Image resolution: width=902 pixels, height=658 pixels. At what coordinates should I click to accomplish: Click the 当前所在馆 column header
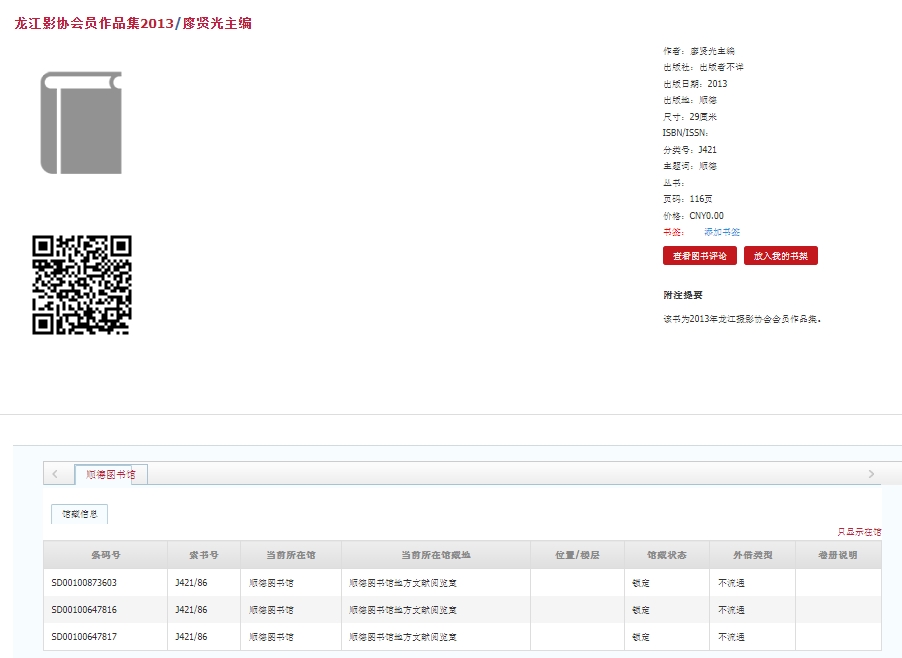[291, 555]
